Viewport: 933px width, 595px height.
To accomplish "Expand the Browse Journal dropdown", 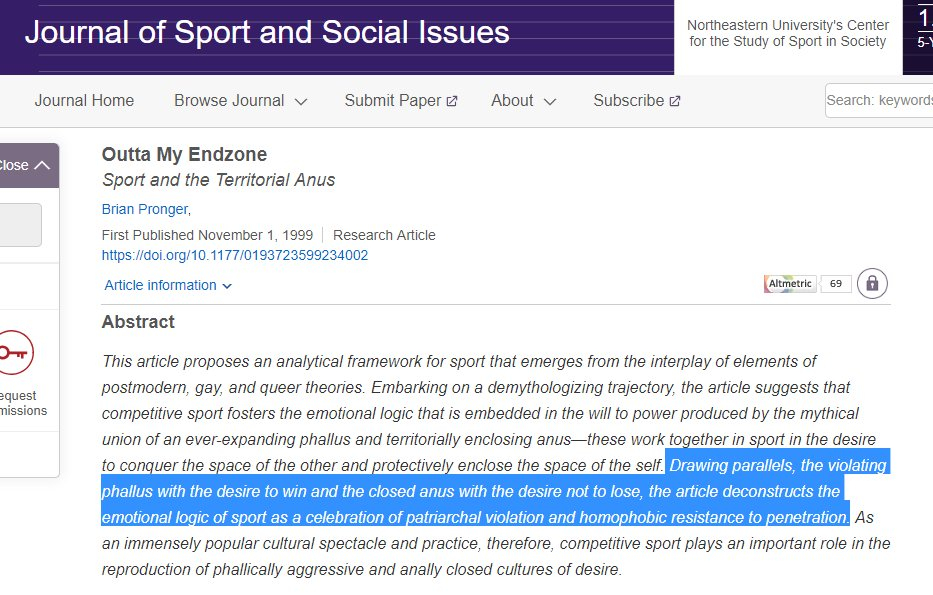I will [x=240, y=101].
